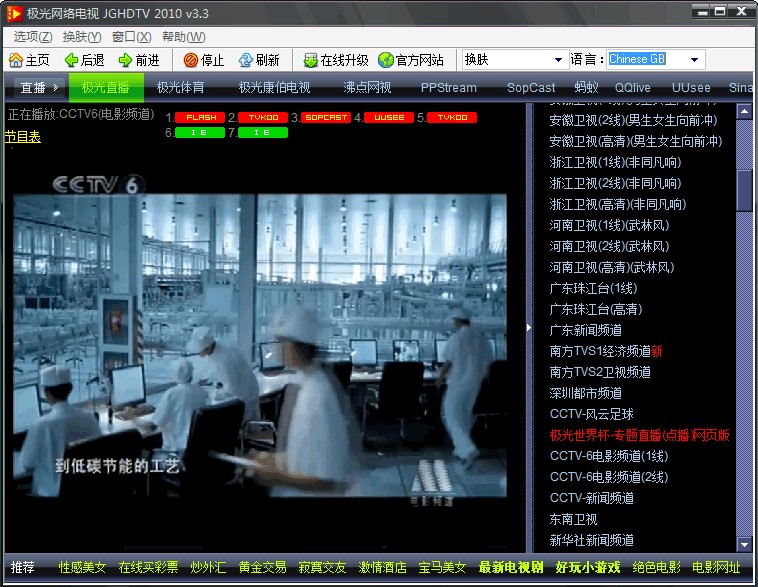Click the 前进 forward arrow icon

(125, 60)
